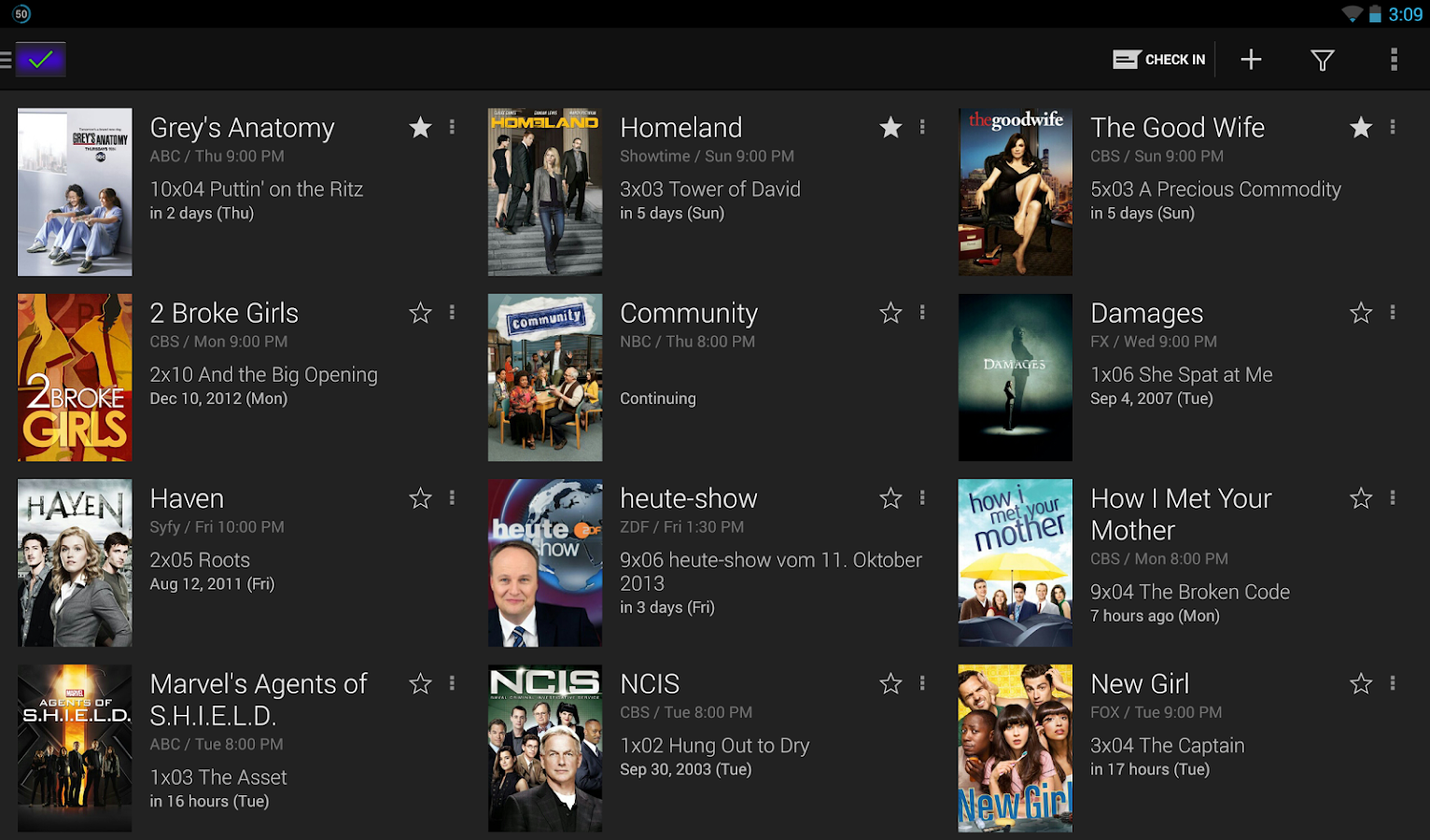Tap the Damages poster
The width and height of the screenshot is (1430, 840).
click(x=1016, y=378)
